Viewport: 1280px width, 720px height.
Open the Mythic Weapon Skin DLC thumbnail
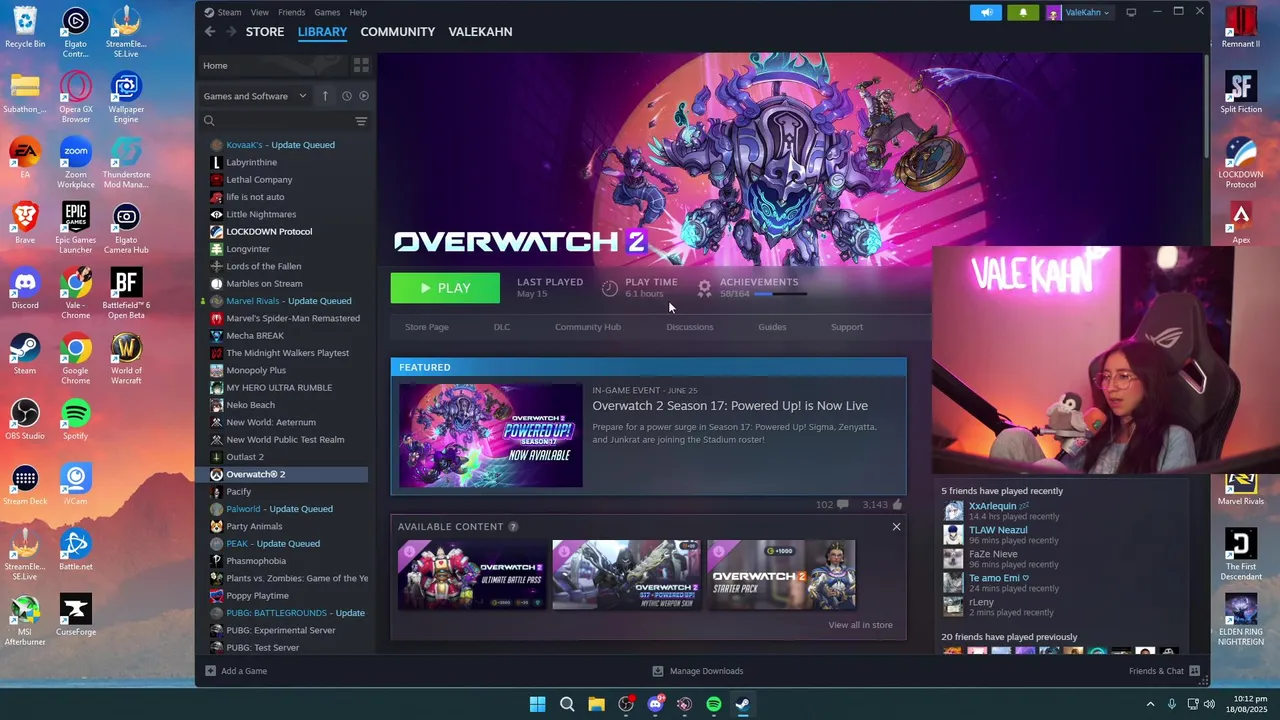point(626,575)
